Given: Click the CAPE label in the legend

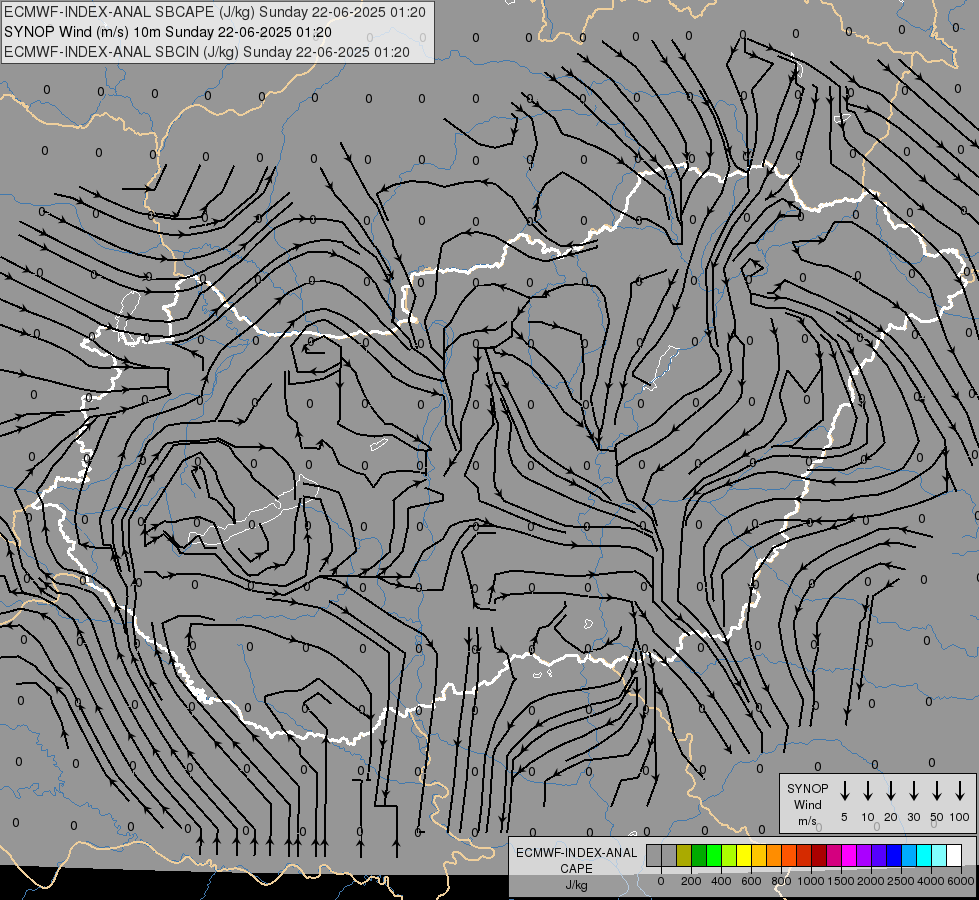Looking at the screenshot, I should (x=576, y=869).
